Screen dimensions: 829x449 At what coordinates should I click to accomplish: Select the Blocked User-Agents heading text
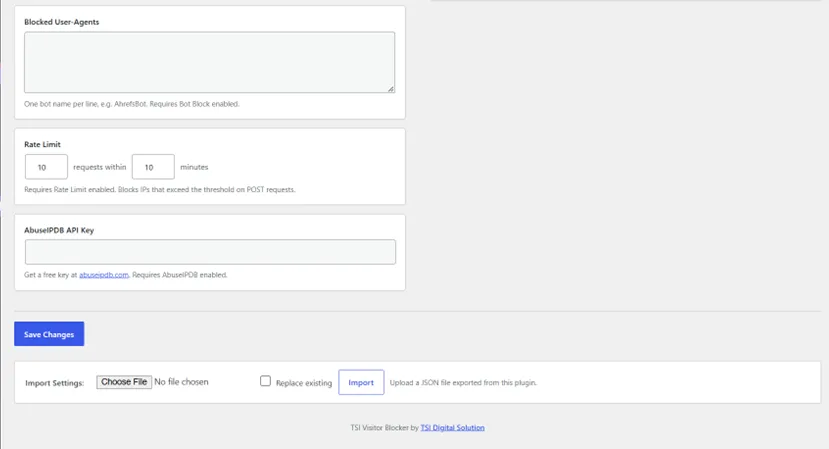pos(61,22)
